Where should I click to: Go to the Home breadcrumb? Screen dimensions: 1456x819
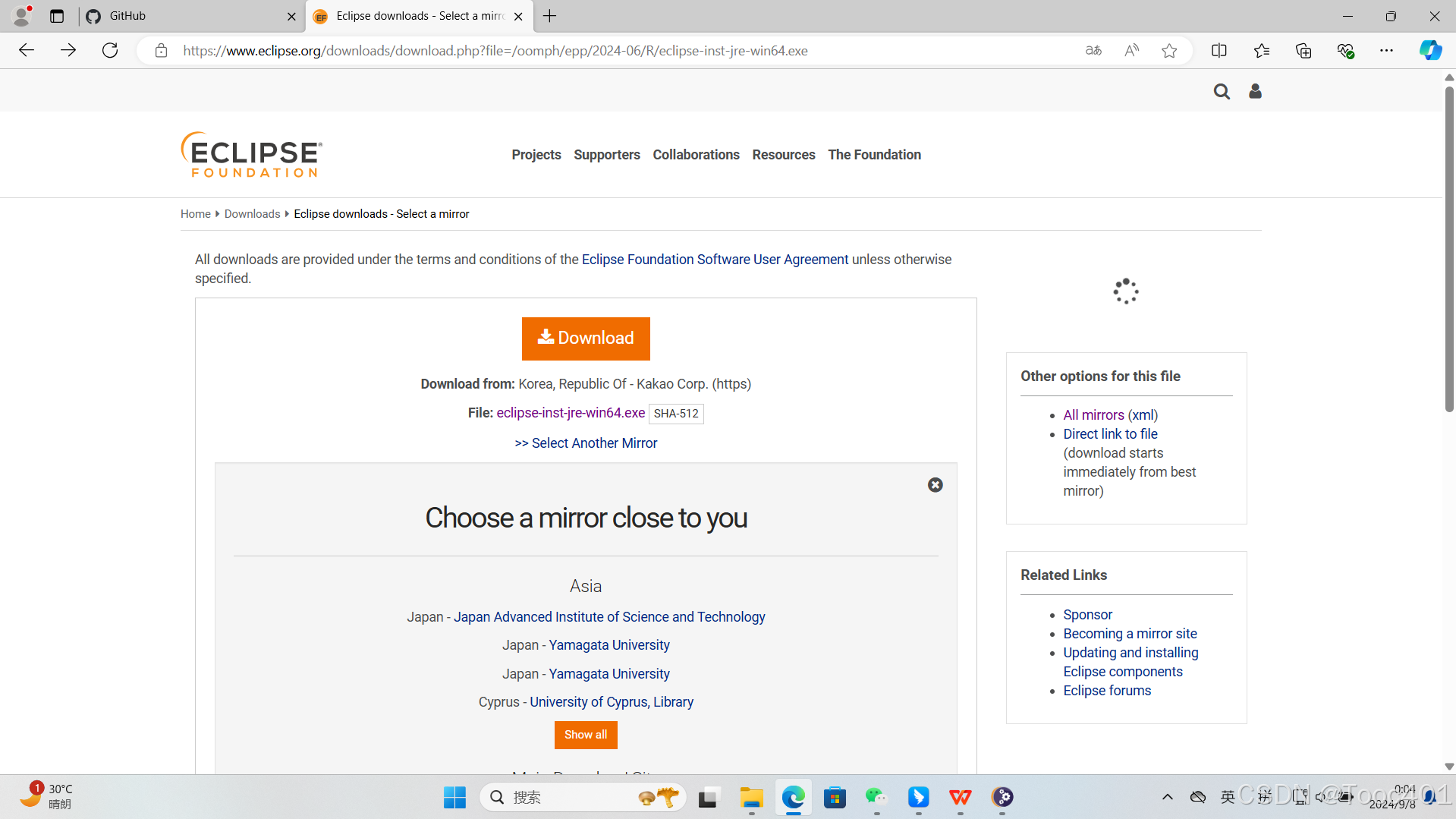[196, 214]
